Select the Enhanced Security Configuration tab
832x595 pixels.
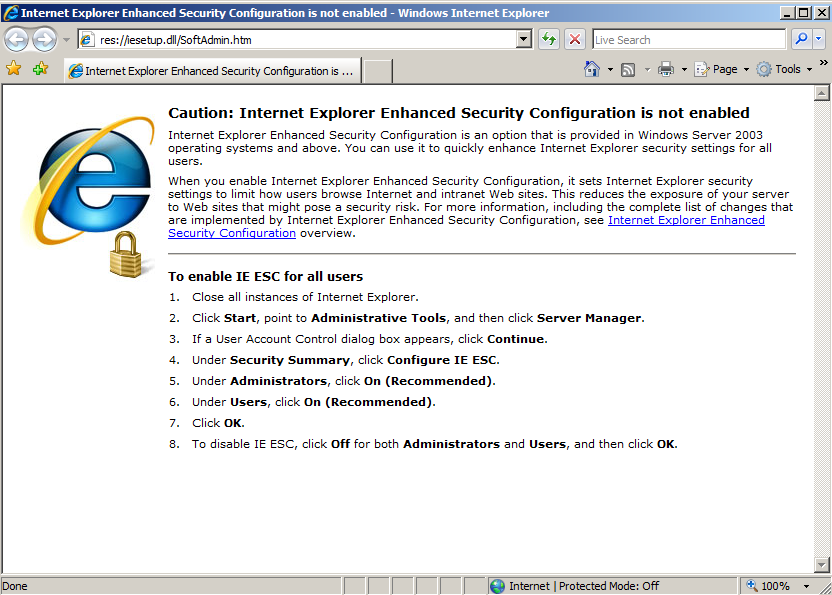pyautogui.click(x=210, y=71)
